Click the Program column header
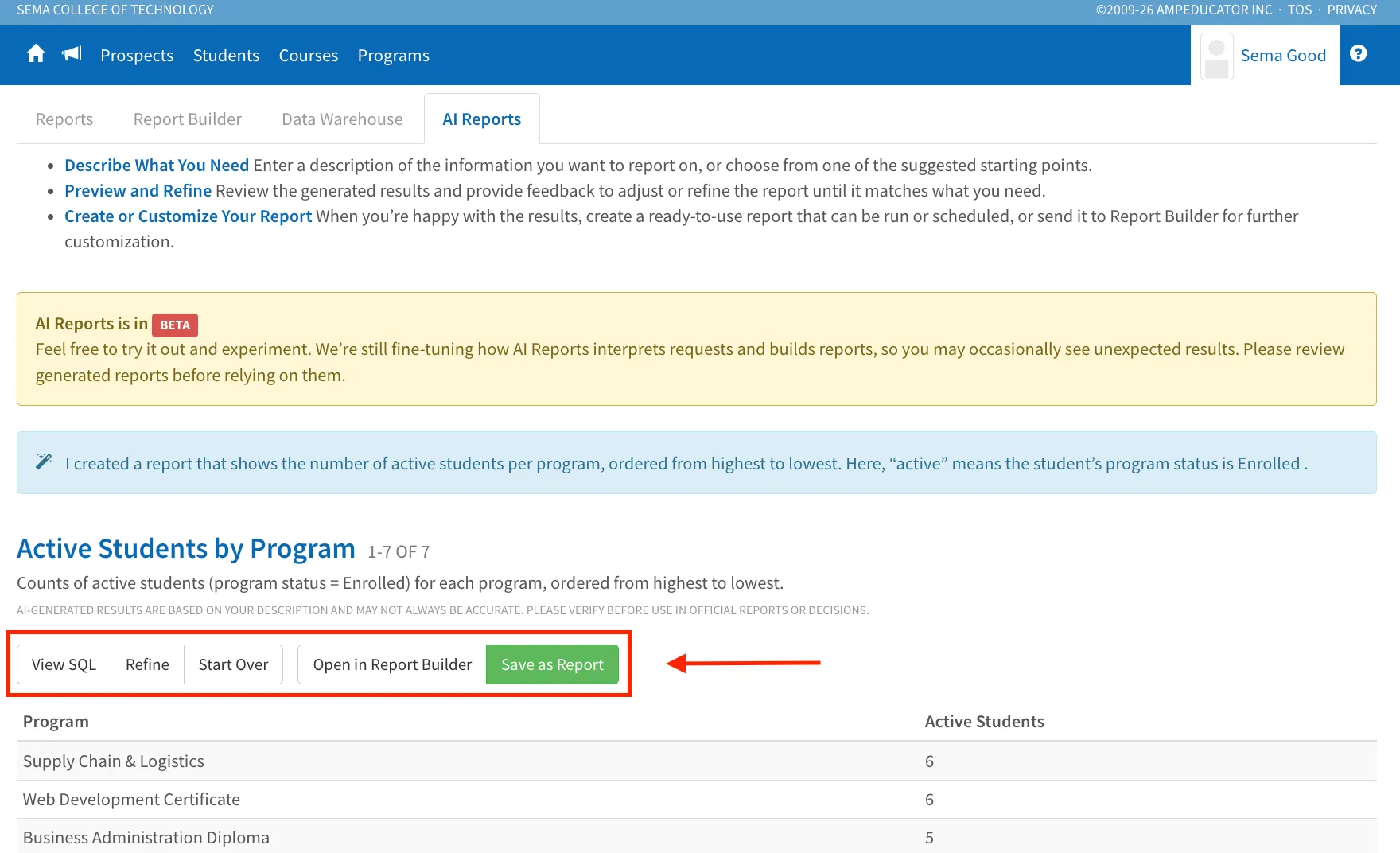Image resolution: width=1400 pixels, height=853 pixels. click(56, 722)
